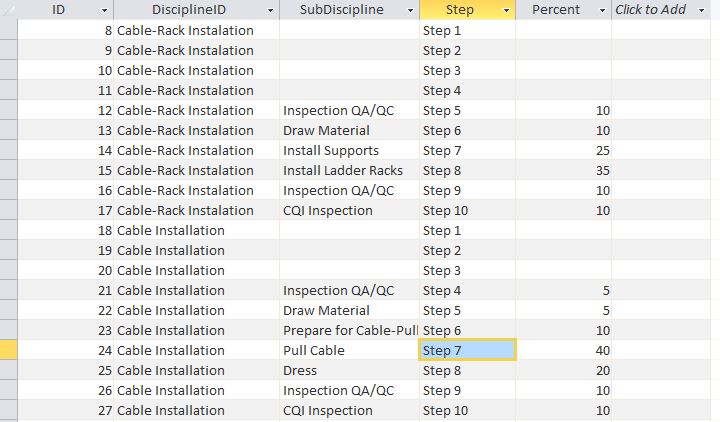
Task: Click the Install Ladder Racks cell
Action: pos(348,170)
